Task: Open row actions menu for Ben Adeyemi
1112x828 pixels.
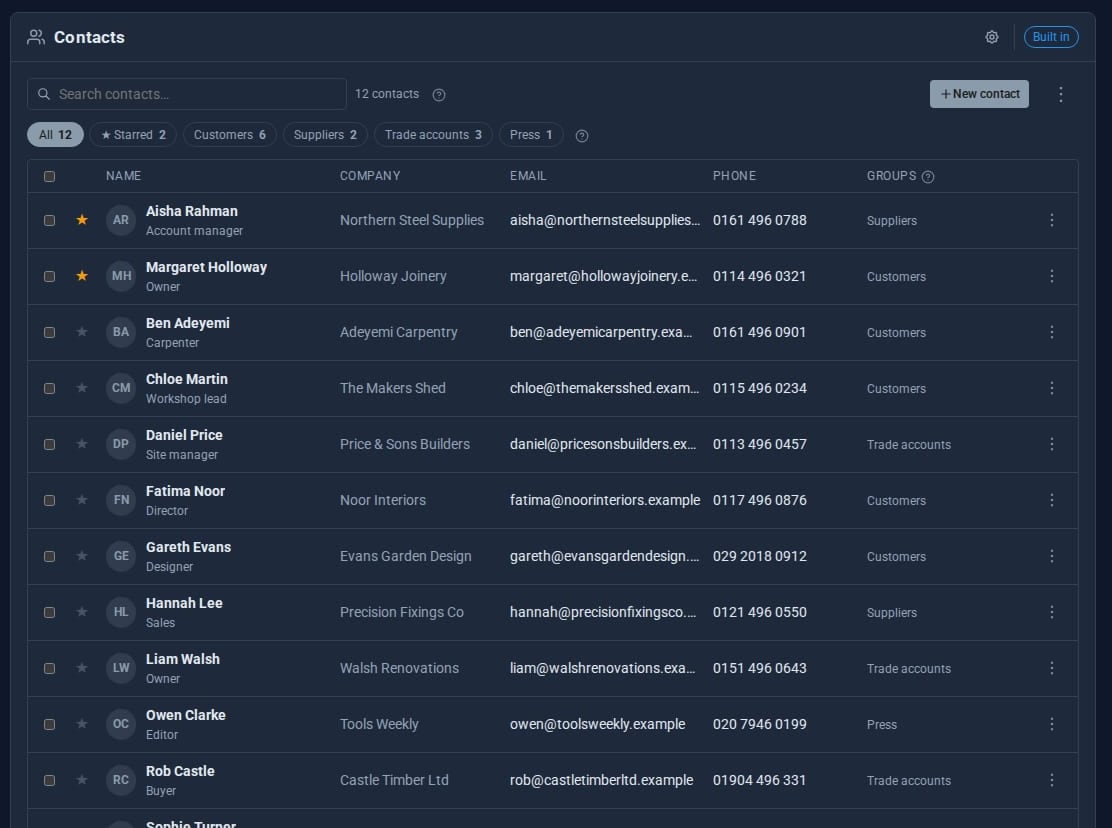Action: [x=1052, y=332]
